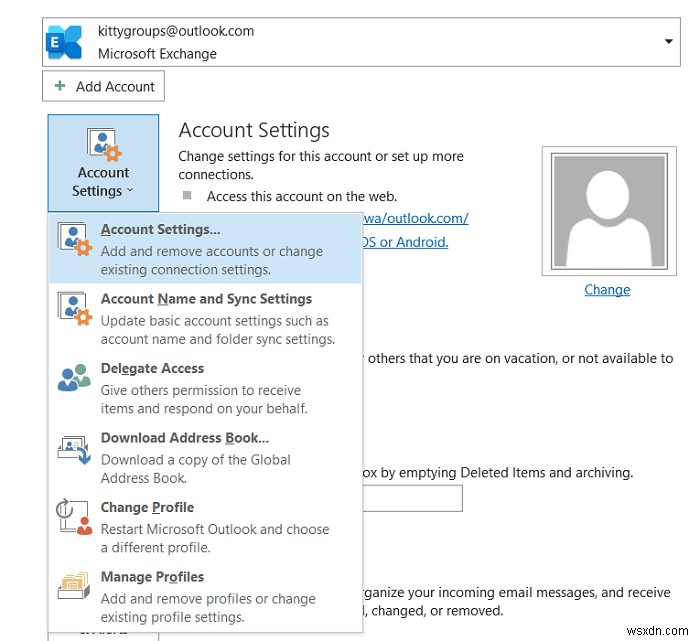Choose Change Profile menu entry
This screenshot has width=700, height=641.
click(x=205, y=527)
